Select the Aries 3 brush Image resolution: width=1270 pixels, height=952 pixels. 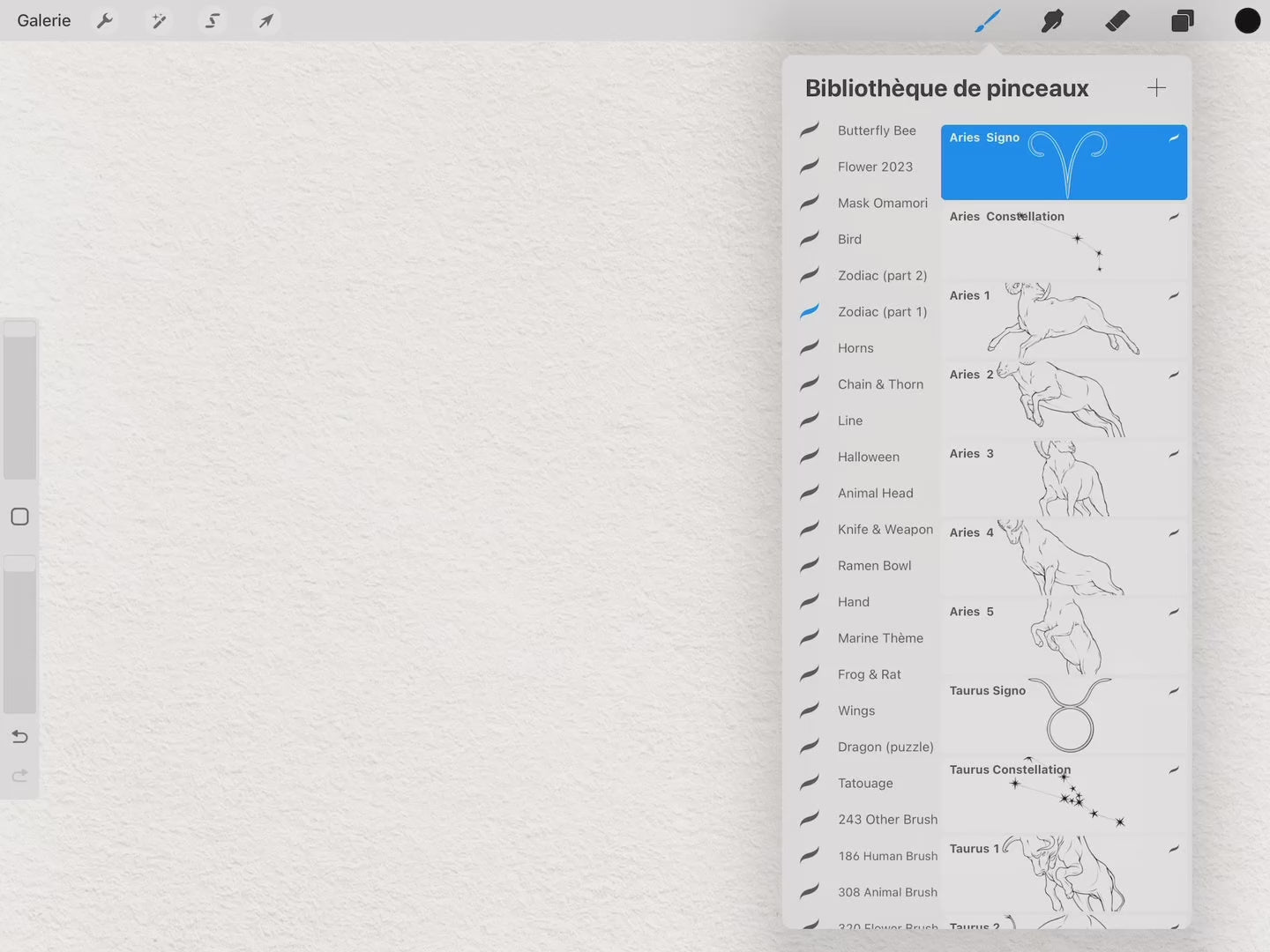coord(1063,478)
